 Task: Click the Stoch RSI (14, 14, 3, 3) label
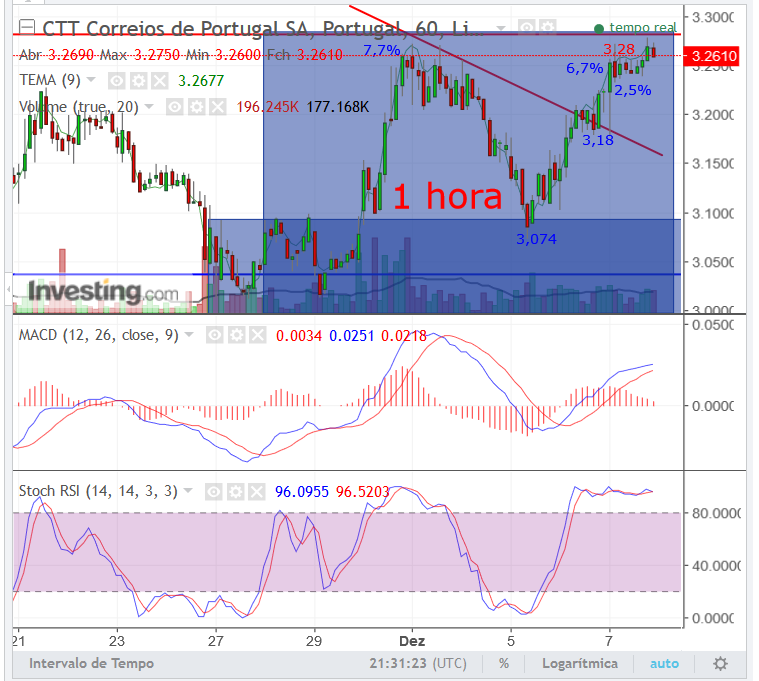pyautogui.click(x=98, y=491)
